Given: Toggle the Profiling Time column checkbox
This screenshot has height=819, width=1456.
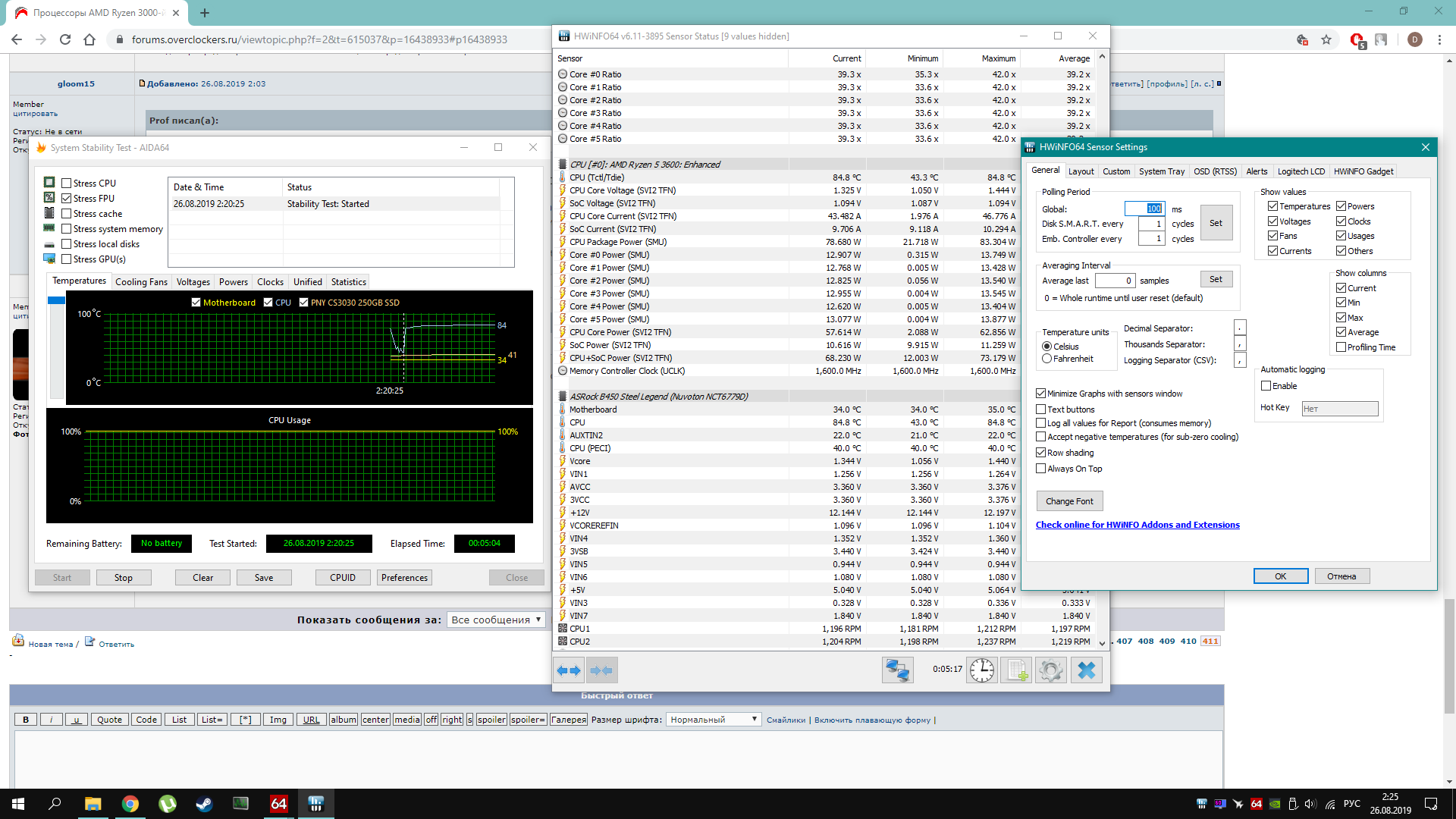Looking at the screenshot, I should [x=1341, y=347].
